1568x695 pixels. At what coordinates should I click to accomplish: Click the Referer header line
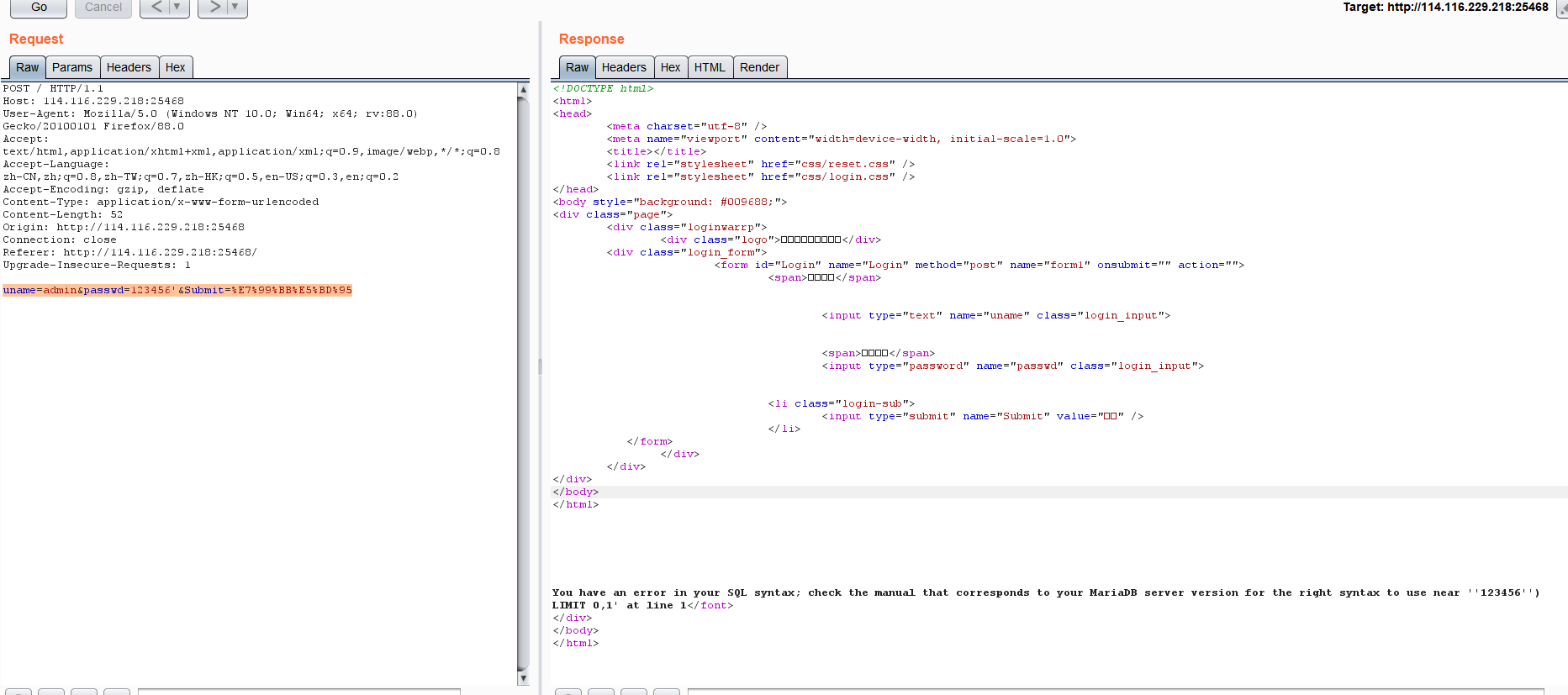click(130, 252)
